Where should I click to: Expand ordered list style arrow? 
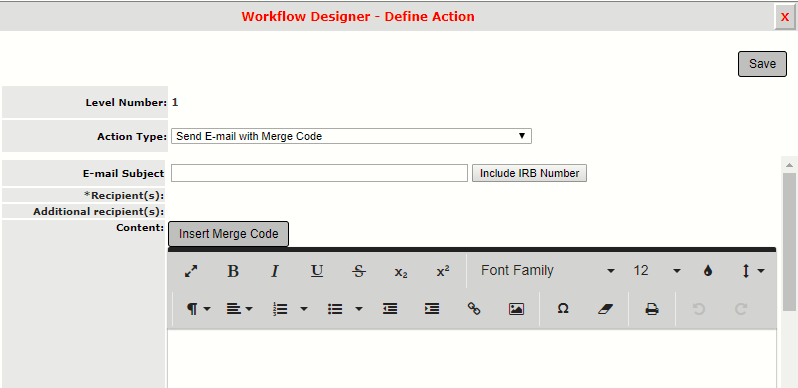point(304,309)
